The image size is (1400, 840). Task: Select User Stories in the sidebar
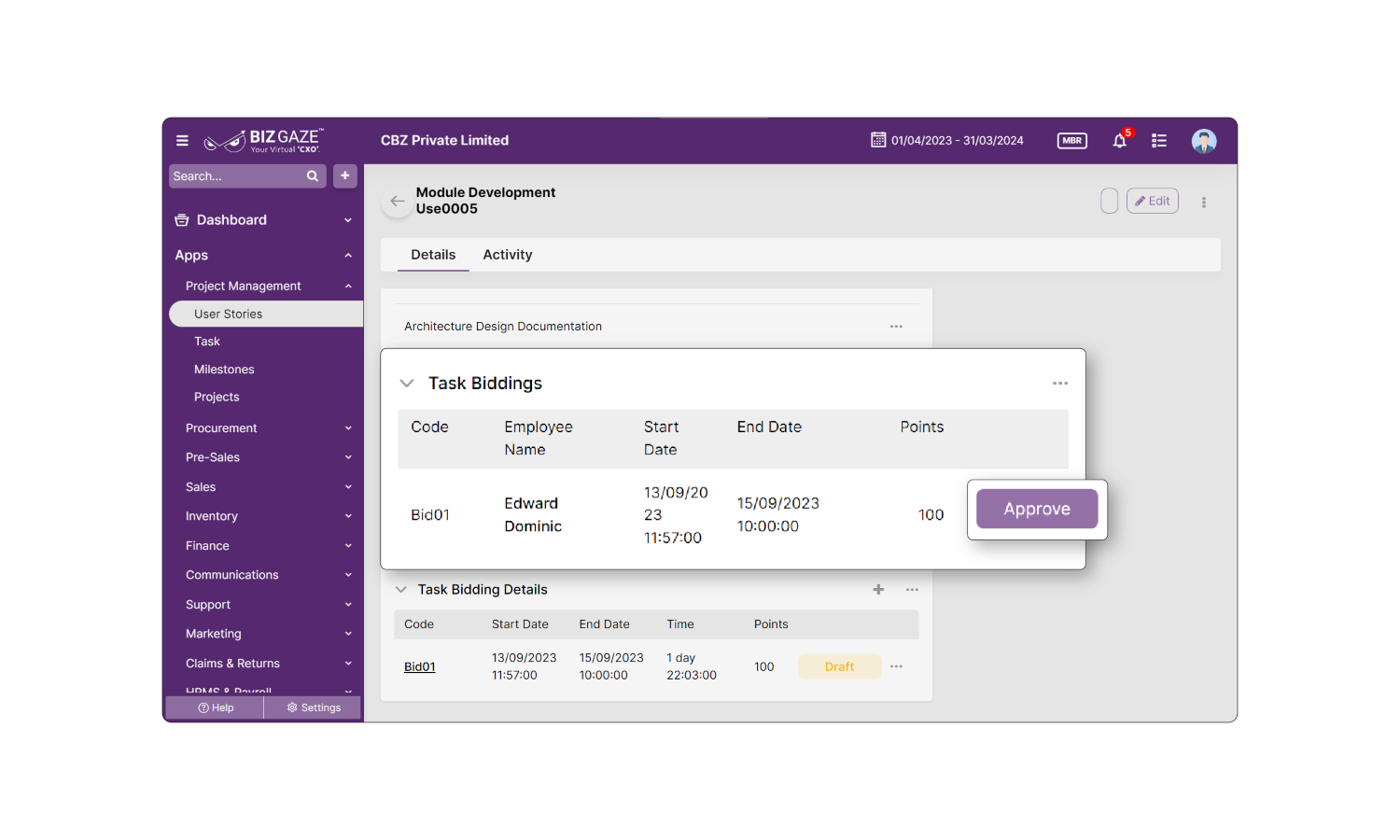tap(266, 314)
